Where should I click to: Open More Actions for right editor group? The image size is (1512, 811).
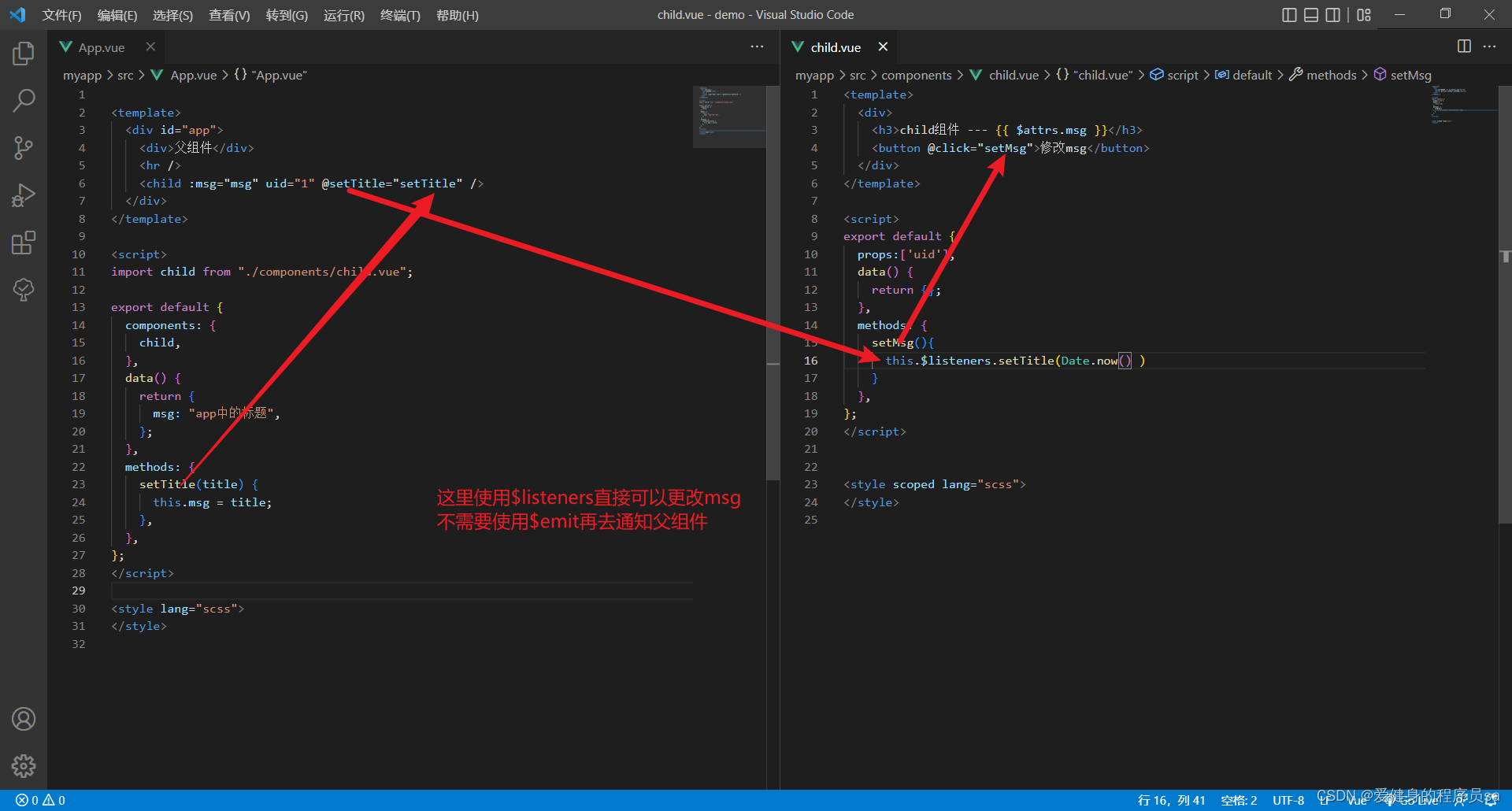coord(1489,46)
